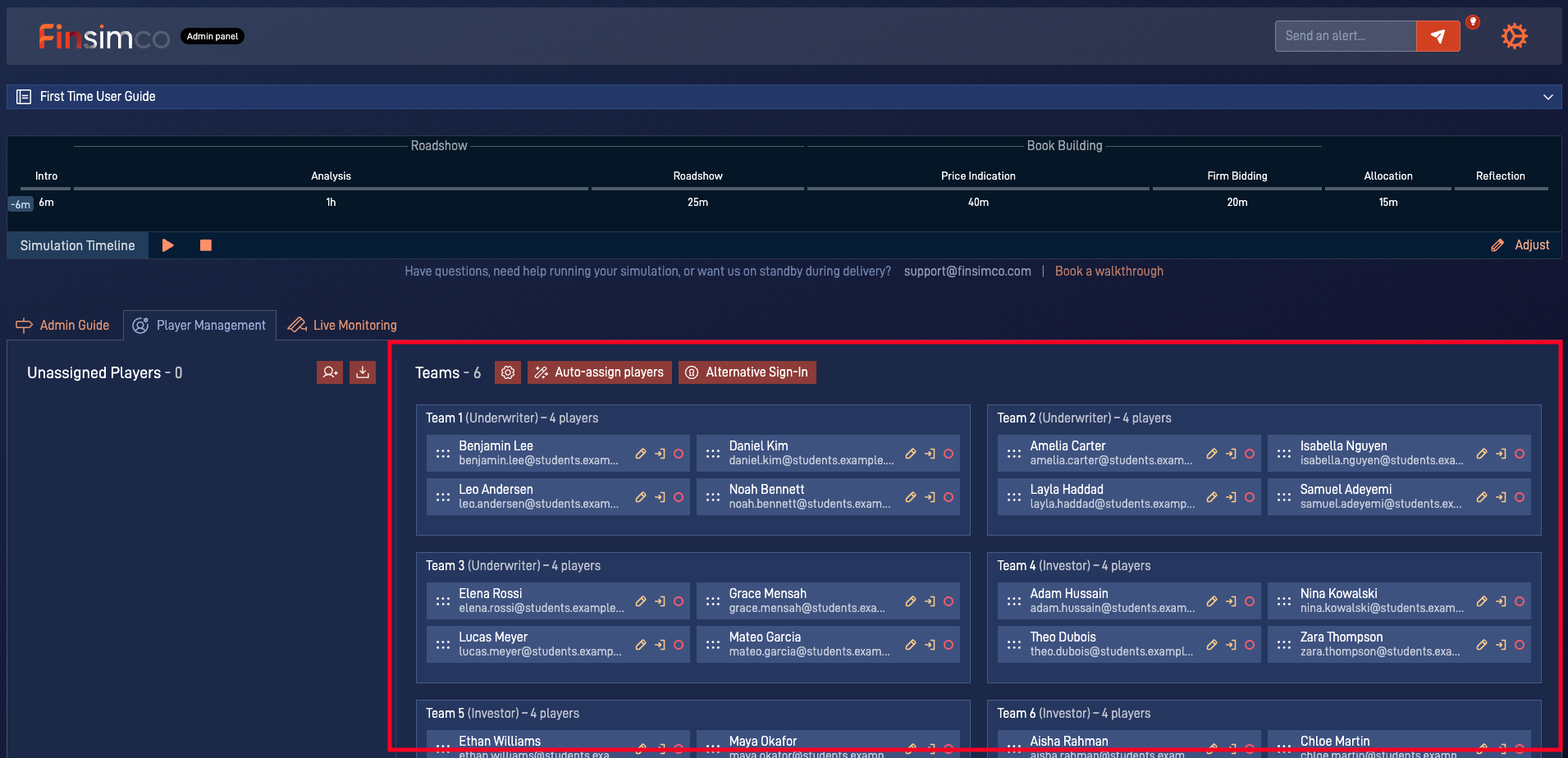Viewport: 1568px width, 758px height.
Task: Add a new unassigned player
Action: pos(330,372)
